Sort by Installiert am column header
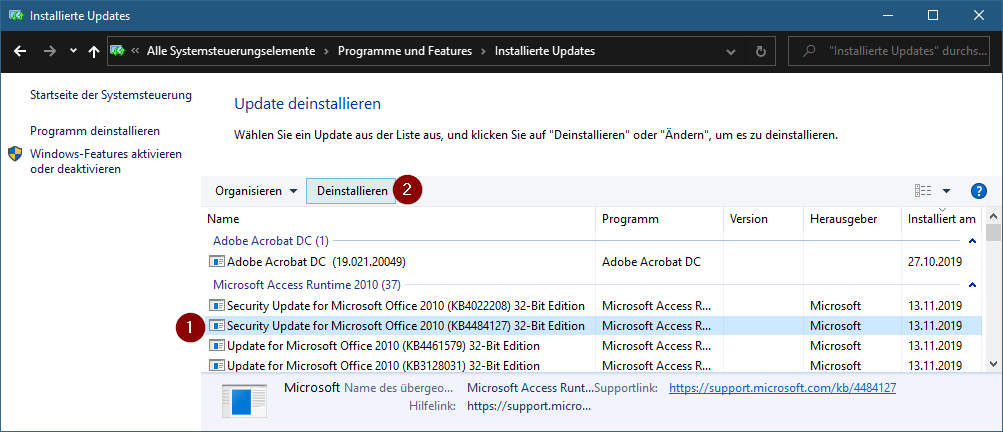 942,219
